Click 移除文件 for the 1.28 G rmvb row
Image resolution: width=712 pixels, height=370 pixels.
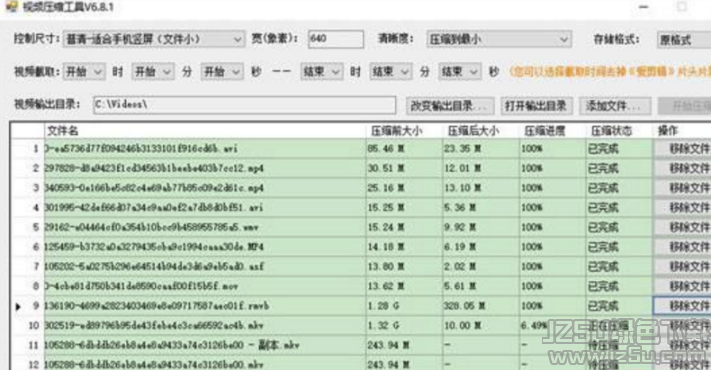(682, 306)
